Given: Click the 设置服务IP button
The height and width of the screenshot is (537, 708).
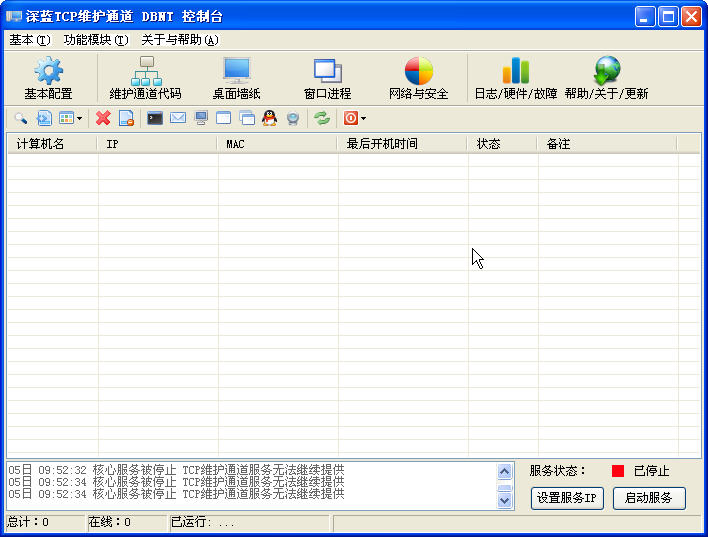Looking at the screenshot, I should [x=567, y=498].
